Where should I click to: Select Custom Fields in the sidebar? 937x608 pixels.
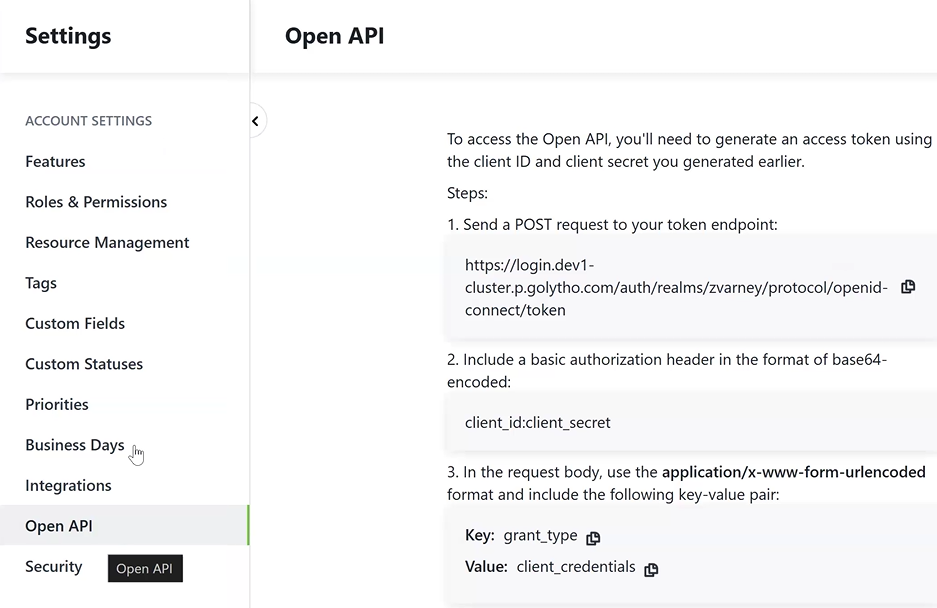tap(75, 323)
